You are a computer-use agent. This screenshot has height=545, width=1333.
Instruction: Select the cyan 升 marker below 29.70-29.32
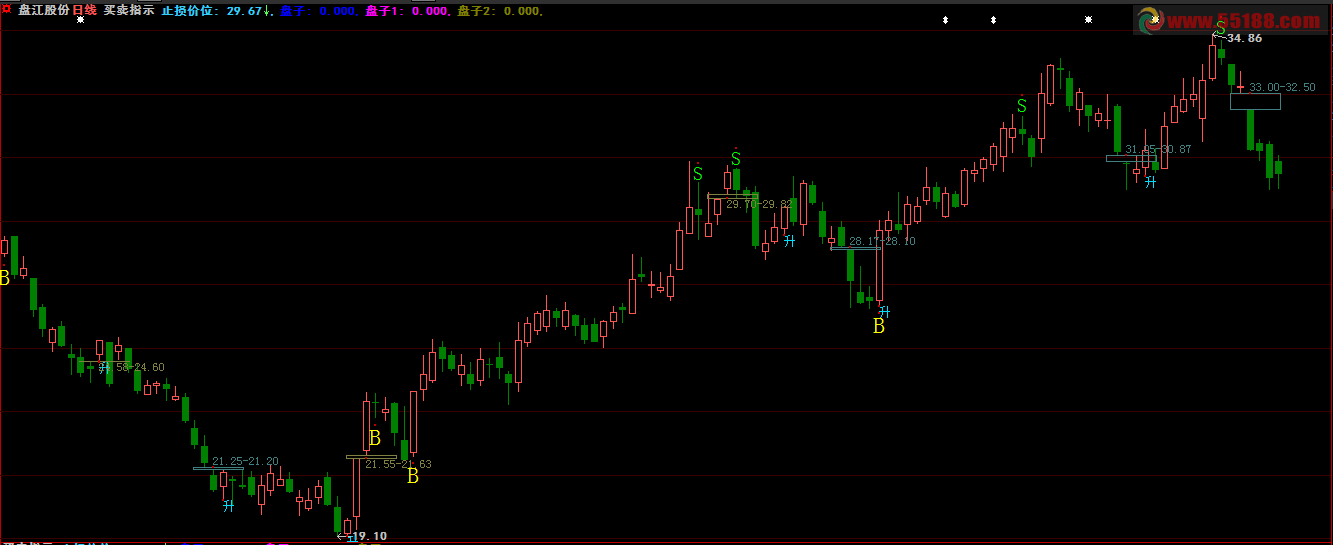(x=789, y=240)
